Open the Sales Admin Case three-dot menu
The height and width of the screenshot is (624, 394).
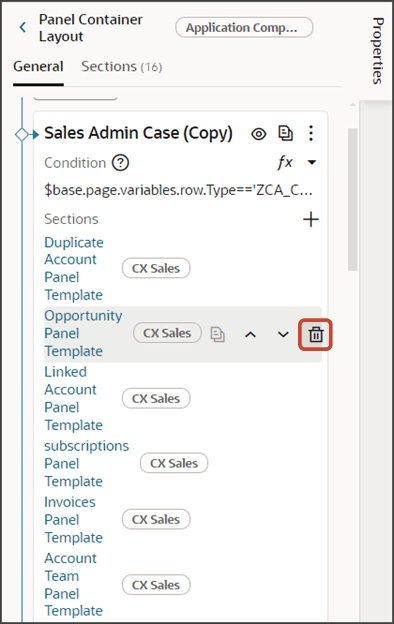(311, 133)
